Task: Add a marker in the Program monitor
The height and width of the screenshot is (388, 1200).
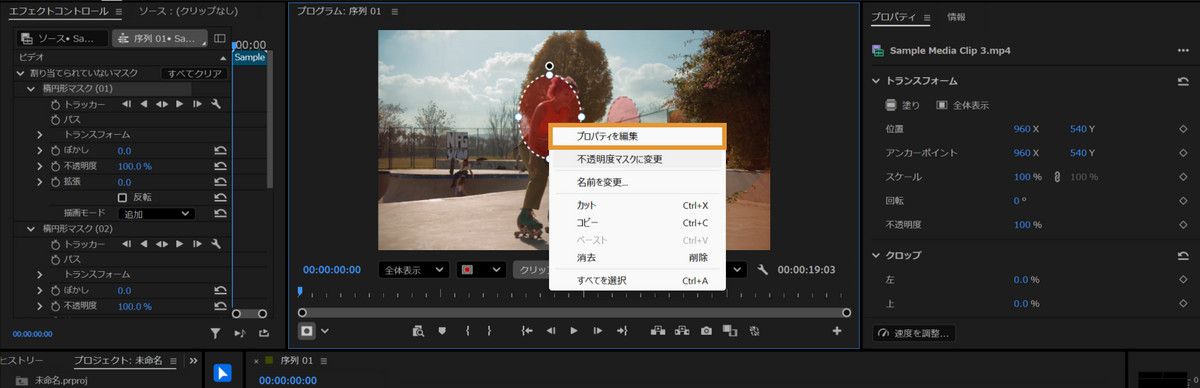Action: point(442,330)
